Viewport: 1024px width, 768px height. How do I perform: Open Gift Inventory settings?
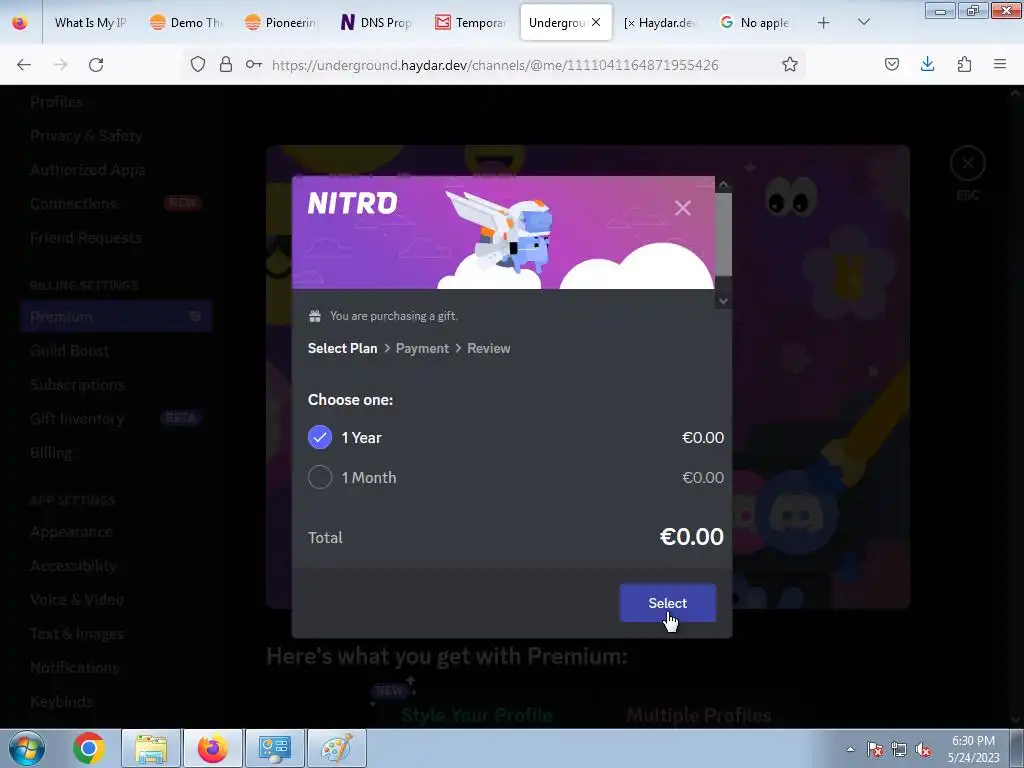click(x=76, y=419)
